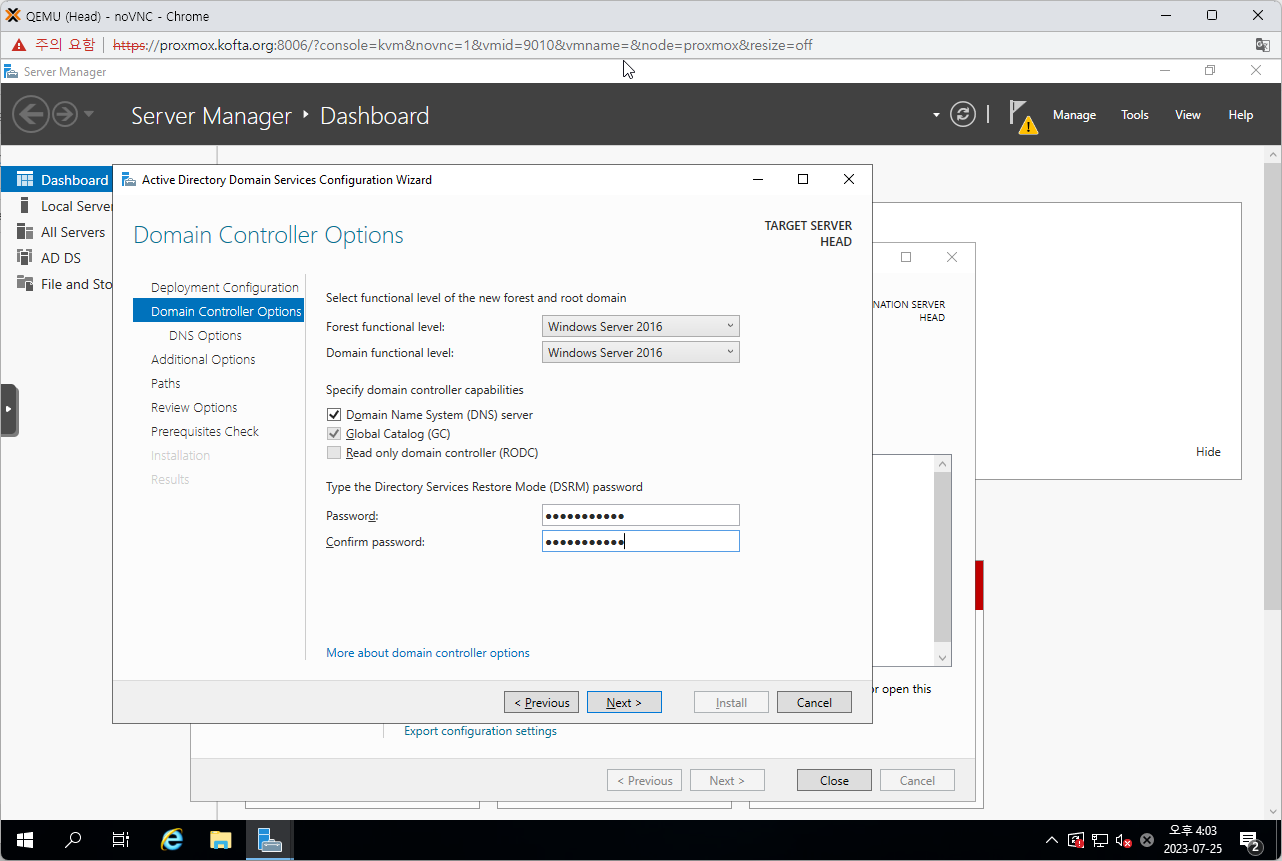
Task: Click the back navigation arrow in Server Manager
Action: [31, 114]
